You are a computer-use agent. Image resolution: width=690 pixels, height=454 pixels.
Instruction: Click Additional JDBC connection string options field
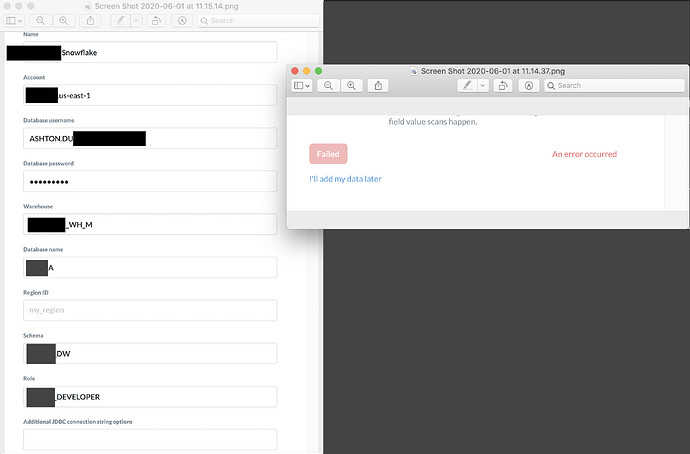tap(150, 439)
